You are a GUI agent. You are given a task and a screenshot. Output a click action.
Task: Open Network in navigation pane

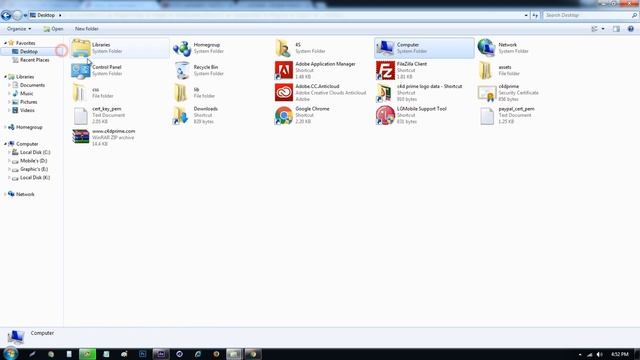click(x=25, y=194)
